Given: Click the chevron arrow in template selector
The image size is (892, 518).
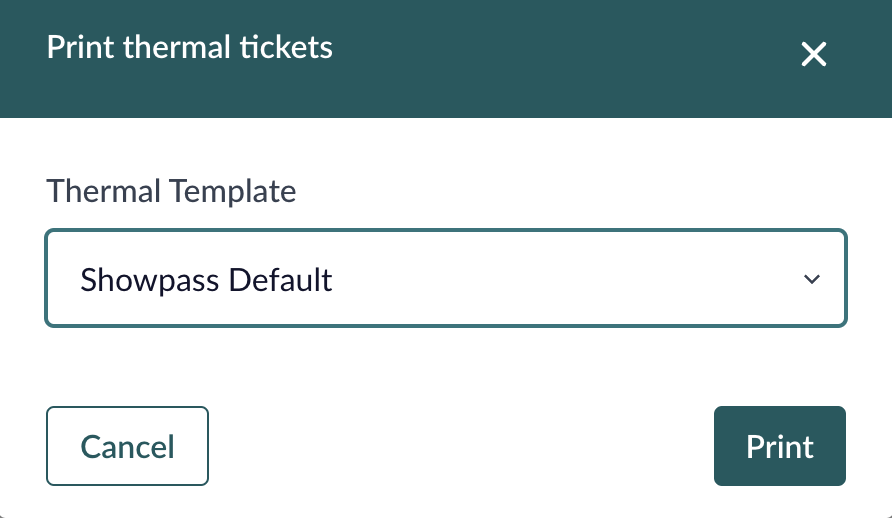Looking at the screenshot, I should click(812, 279).
